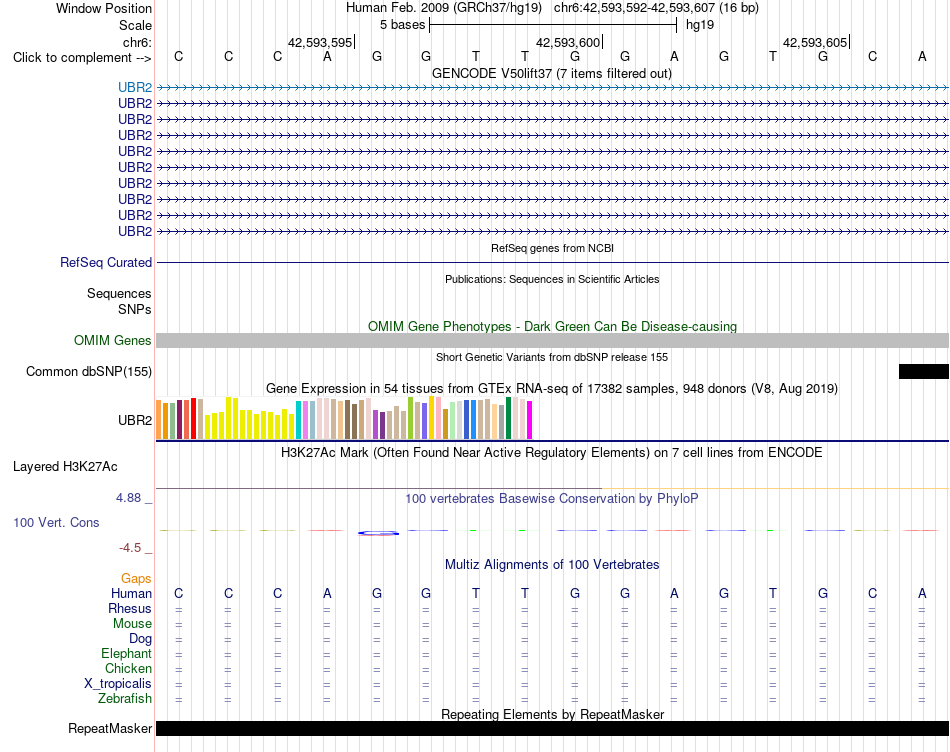Click the Dog alignment row label
The height and width of the screenshot is (752, 950).
tap(141, 639)
